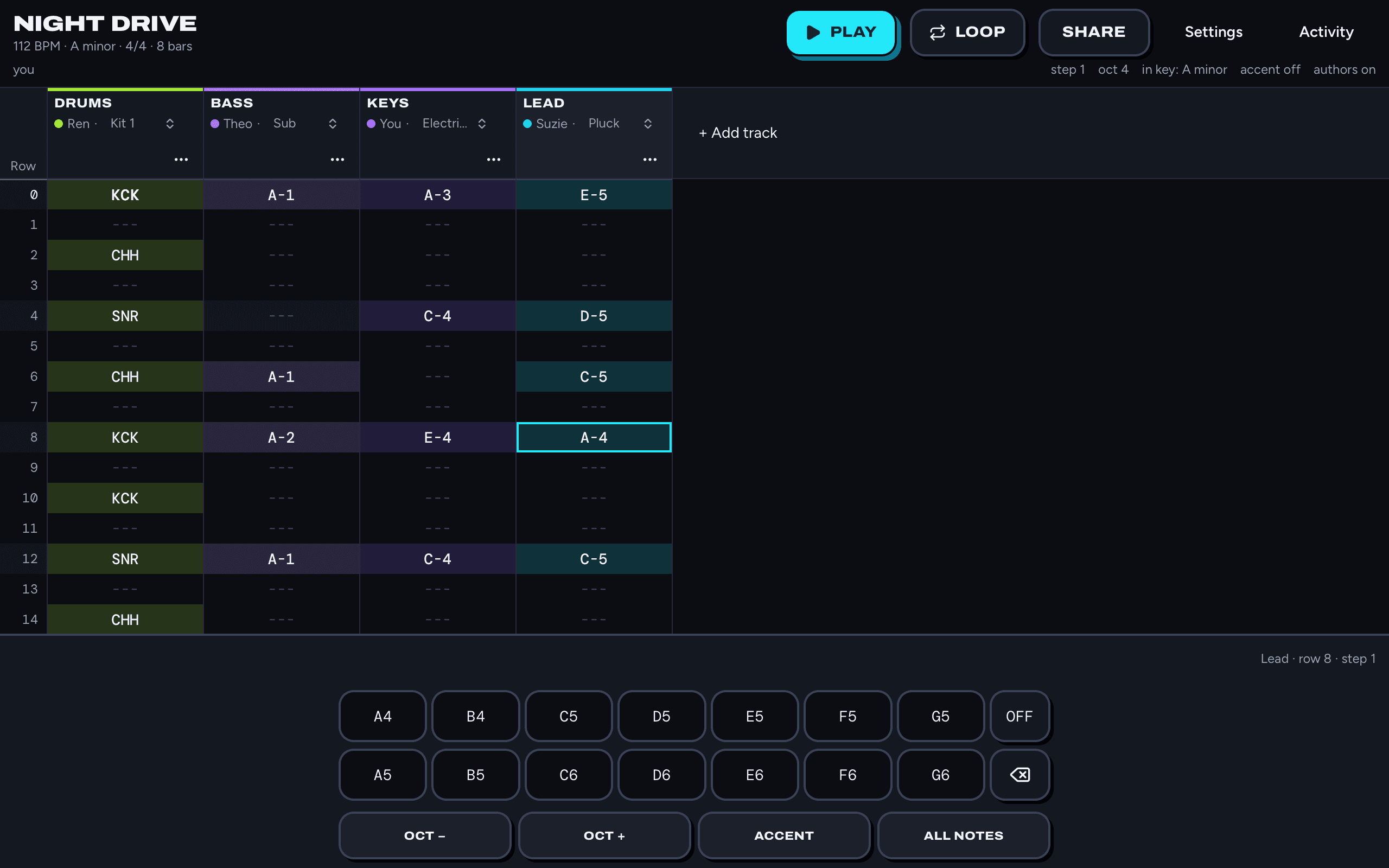Change the oct 4 setting
1389x868 pixels.
tap(1113, 69)
